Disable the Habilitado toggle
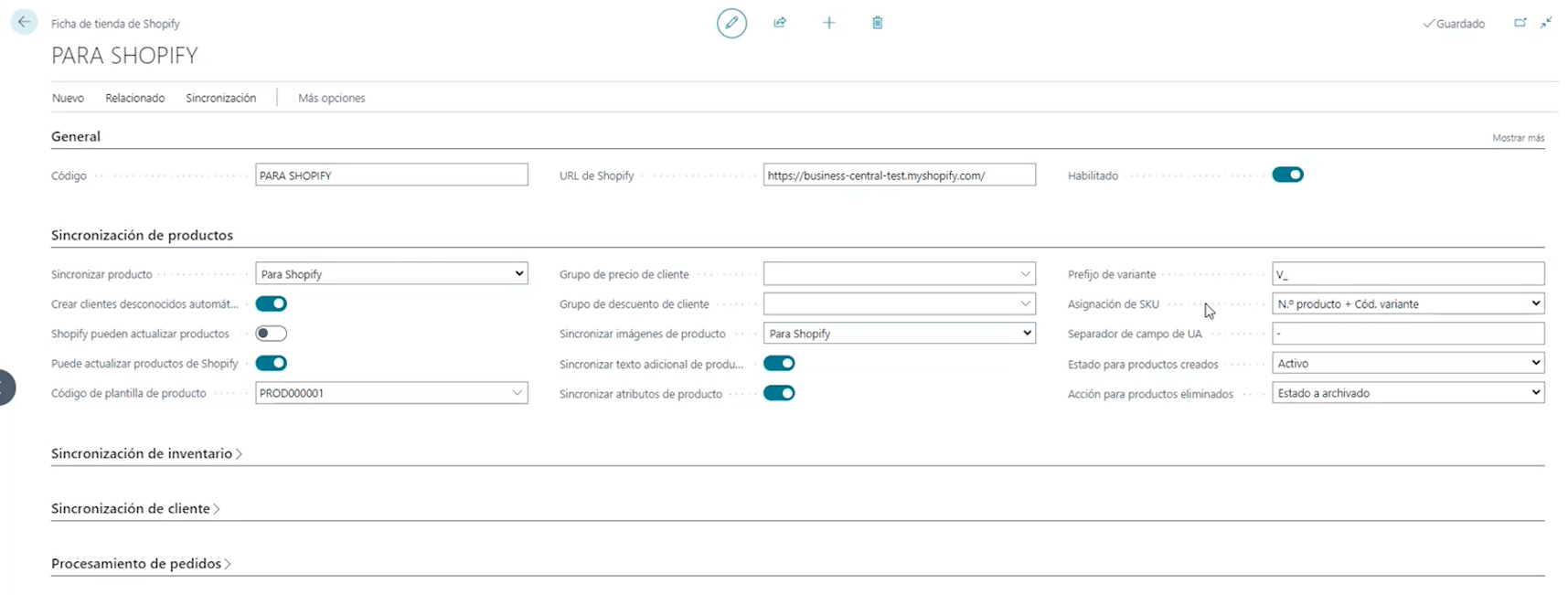1568x595 pixels. pyautogui.click(x=1287, y=175)
